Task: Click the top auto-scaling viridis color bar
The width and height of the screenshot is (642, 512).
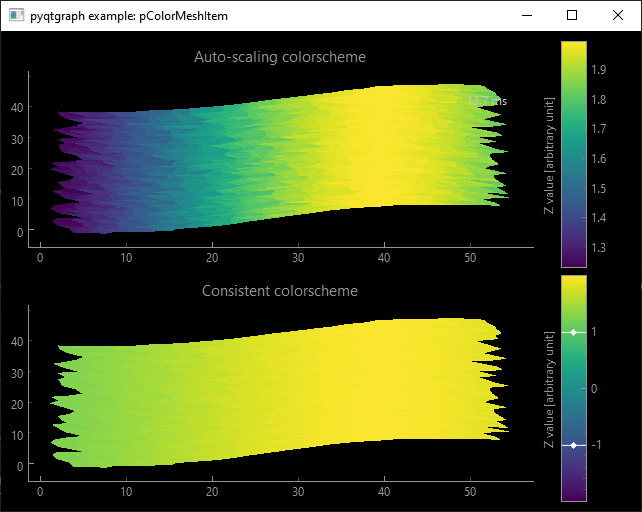Action: [574, 154]
